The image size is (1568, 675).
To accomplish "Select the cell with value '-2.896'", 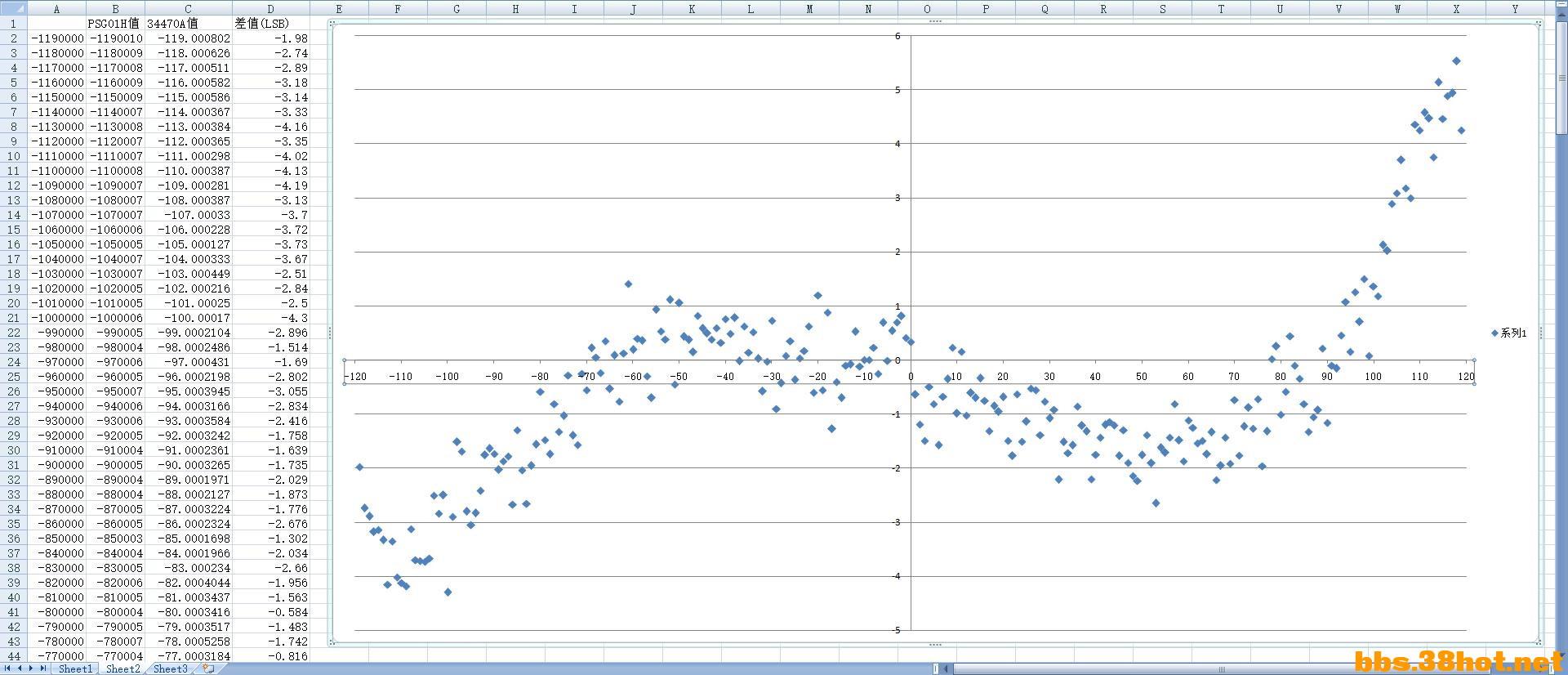I will (x=271, y=333).
